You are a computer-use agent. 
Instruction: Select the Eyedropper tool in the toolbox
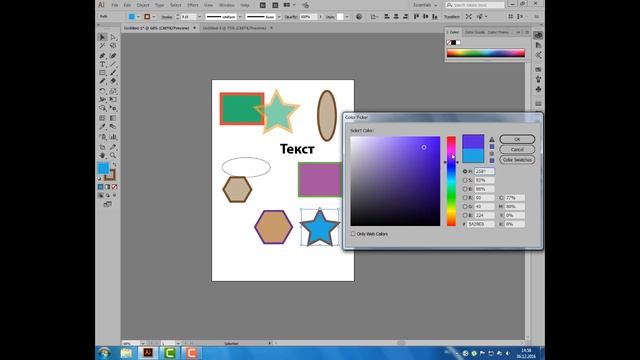(102, 127)
